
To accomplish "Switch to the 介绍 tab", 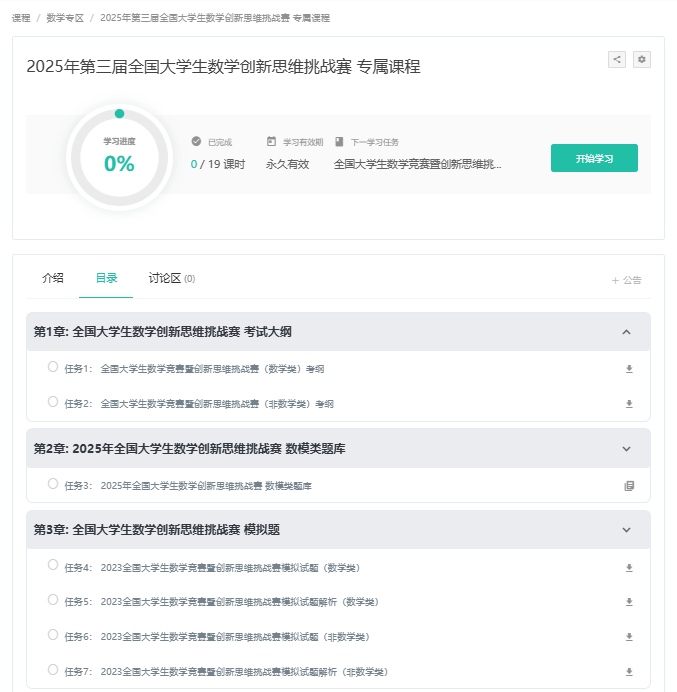I will tap(53, 279).
